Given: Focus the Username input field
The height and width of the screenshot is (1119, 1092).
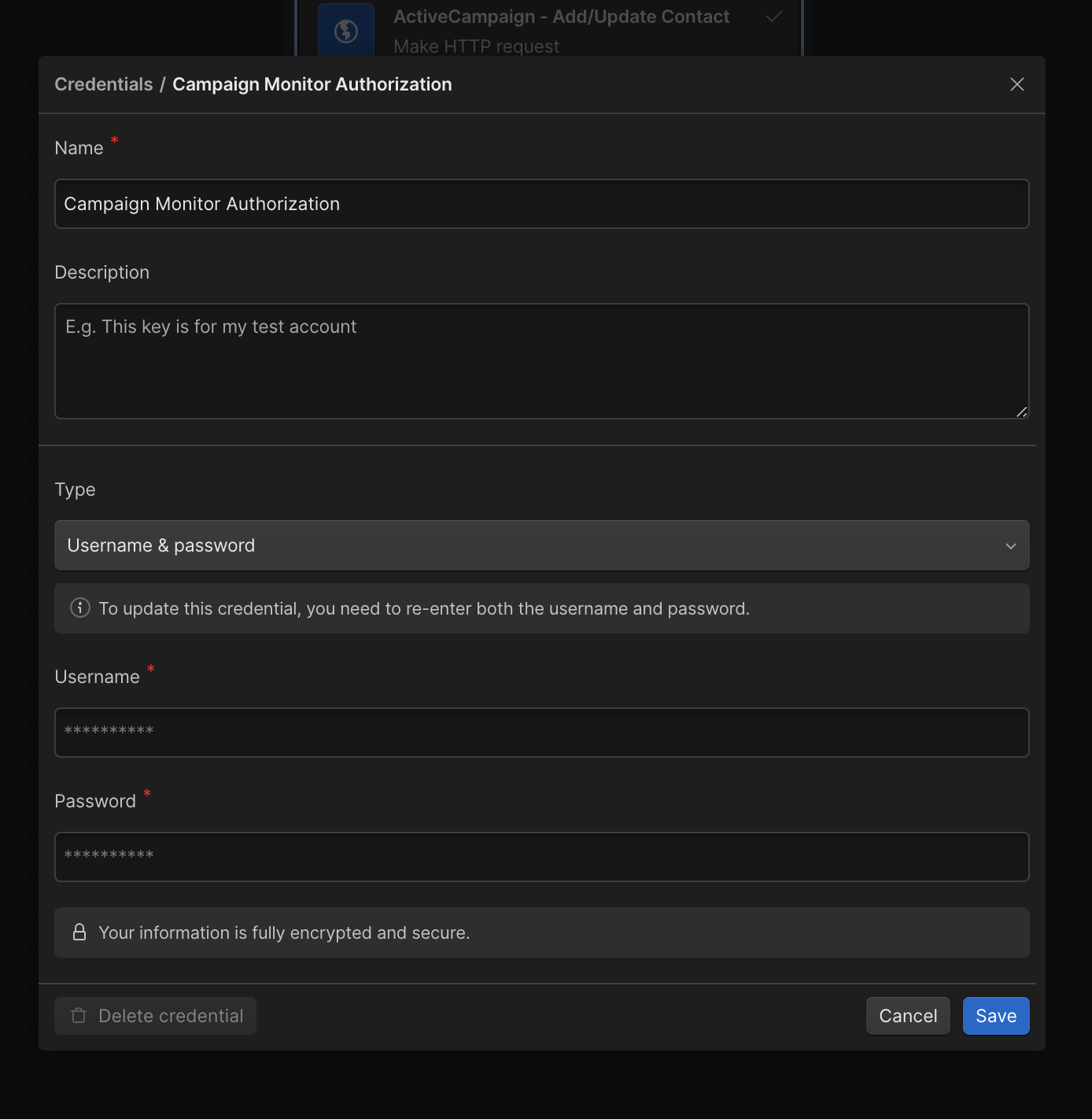Looking at the screenshot, I should point(541,733).
